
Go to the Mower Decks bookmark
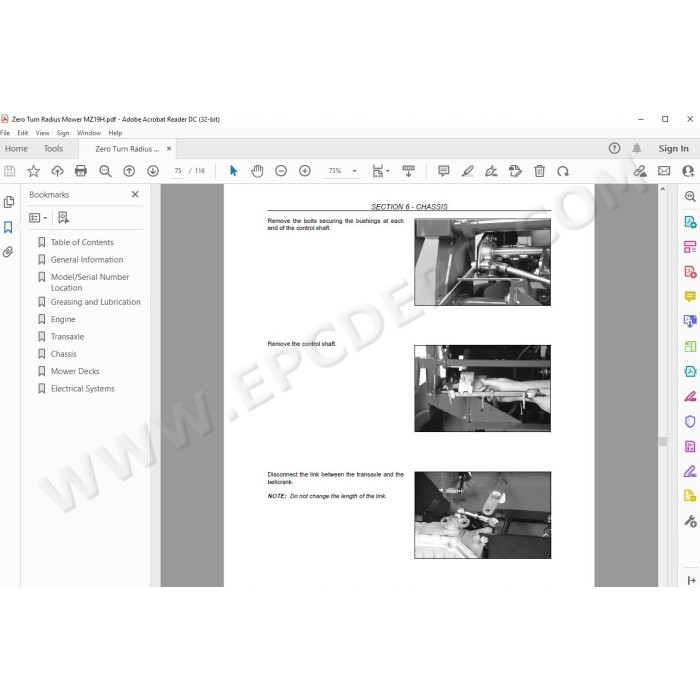[75, 371]
